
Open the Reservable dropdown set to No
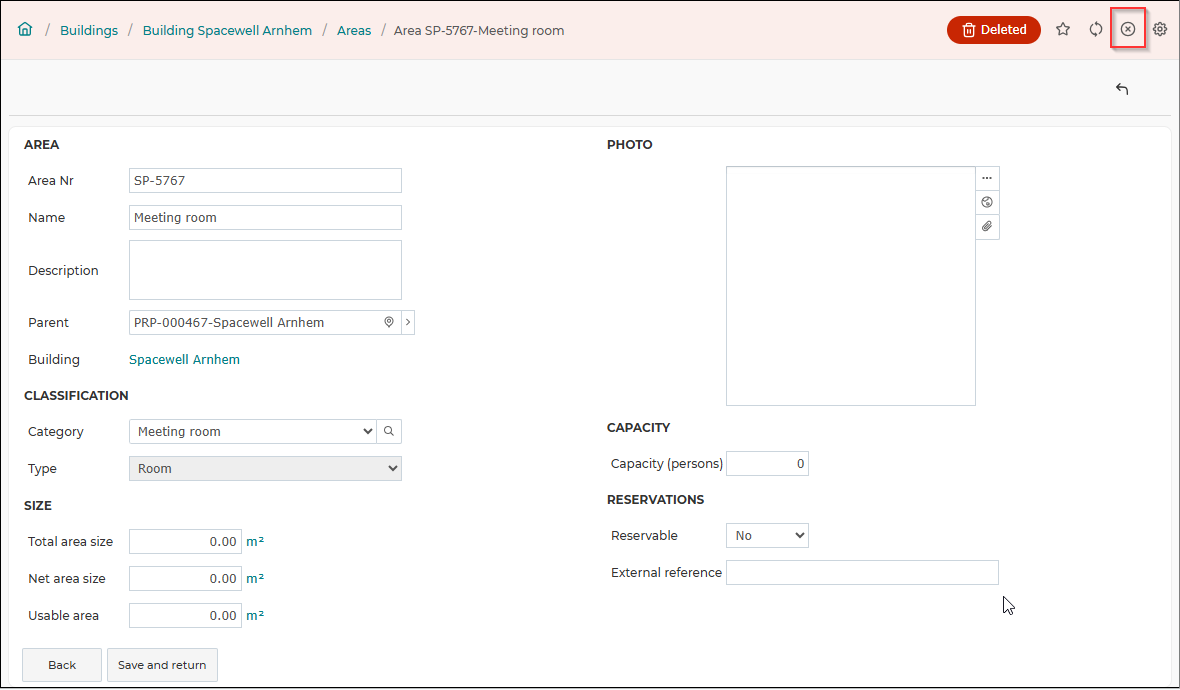(x=767, y=535)
